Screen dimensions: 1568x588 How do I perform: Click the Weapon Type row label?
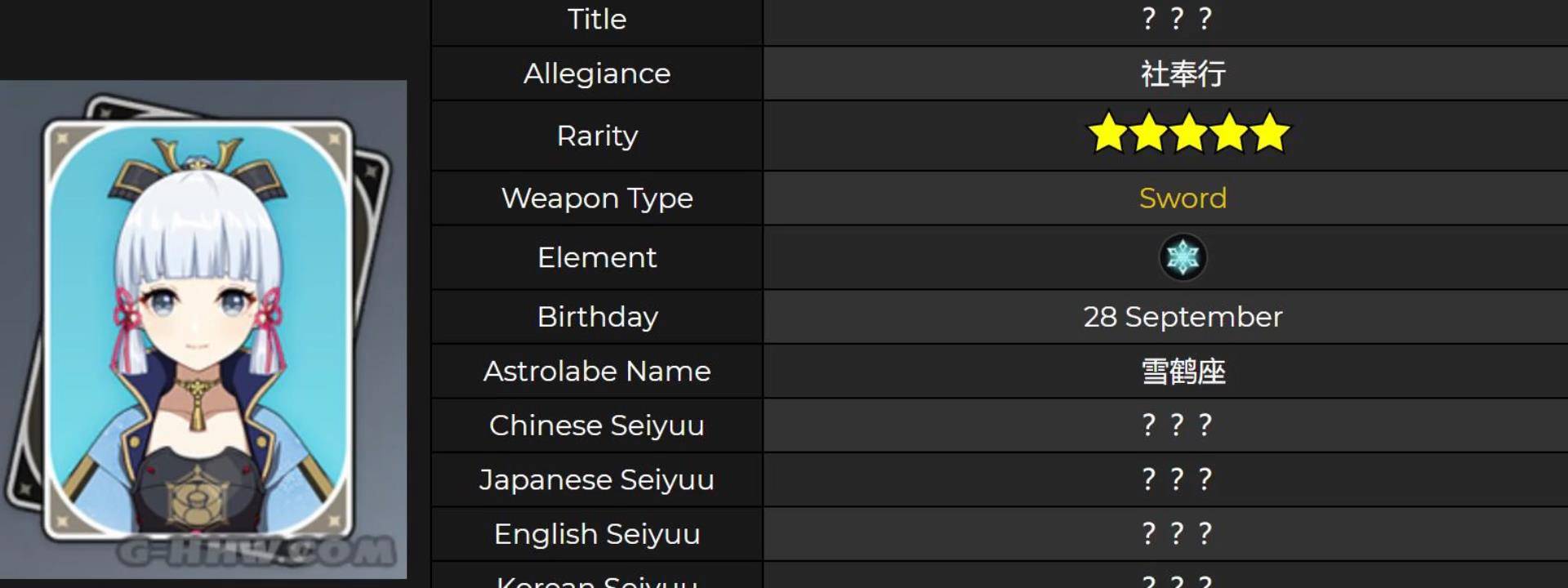597,198
